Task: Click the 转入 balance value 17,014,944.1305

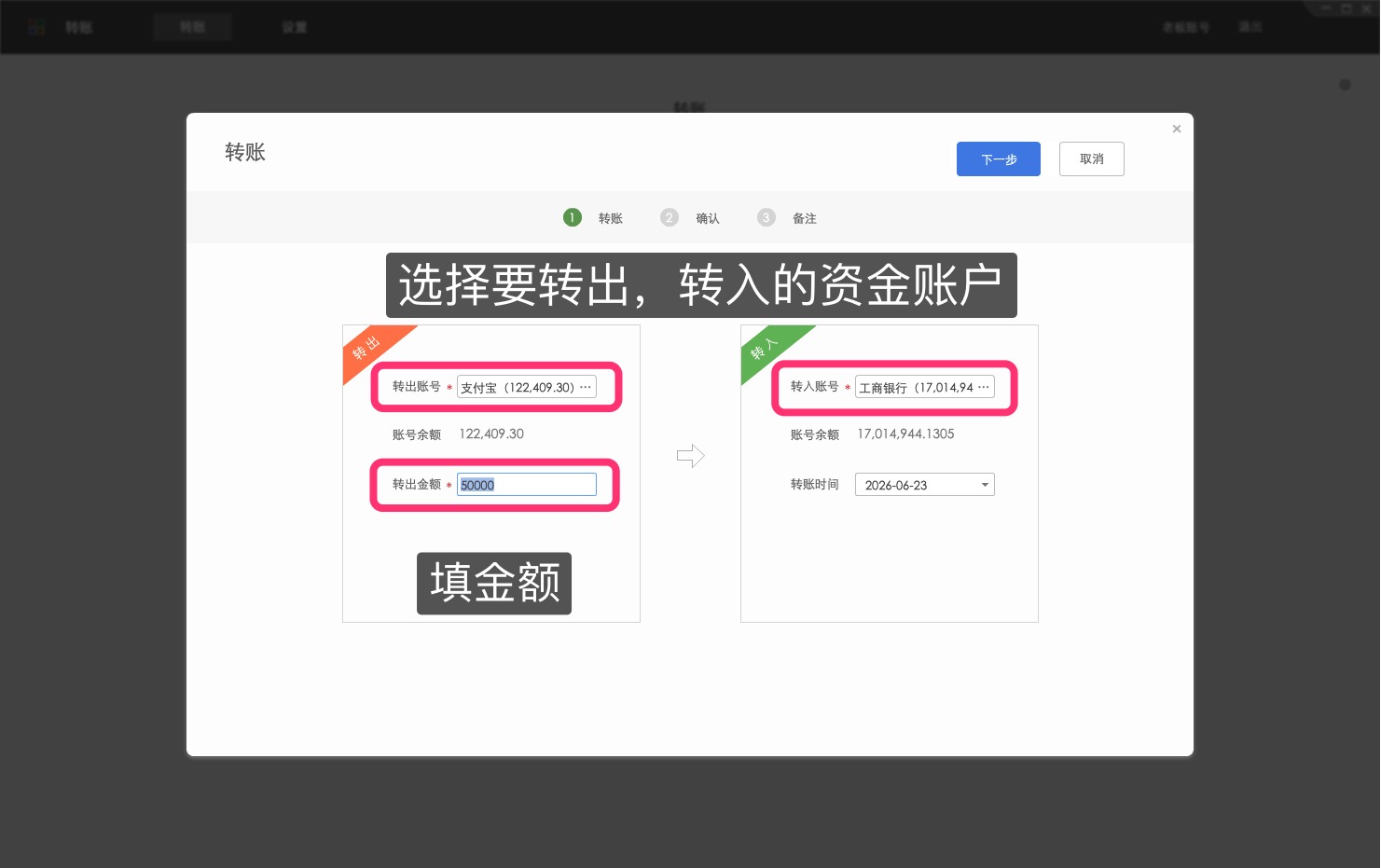Action: point(905,434)
